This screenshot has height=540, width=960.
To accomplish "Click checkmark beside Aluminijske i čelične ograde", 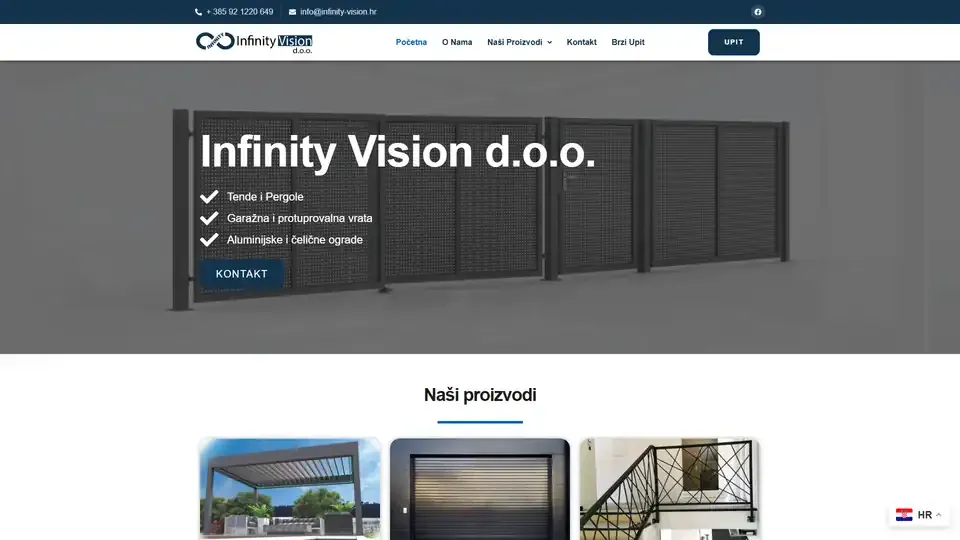I will click(209, 239).
